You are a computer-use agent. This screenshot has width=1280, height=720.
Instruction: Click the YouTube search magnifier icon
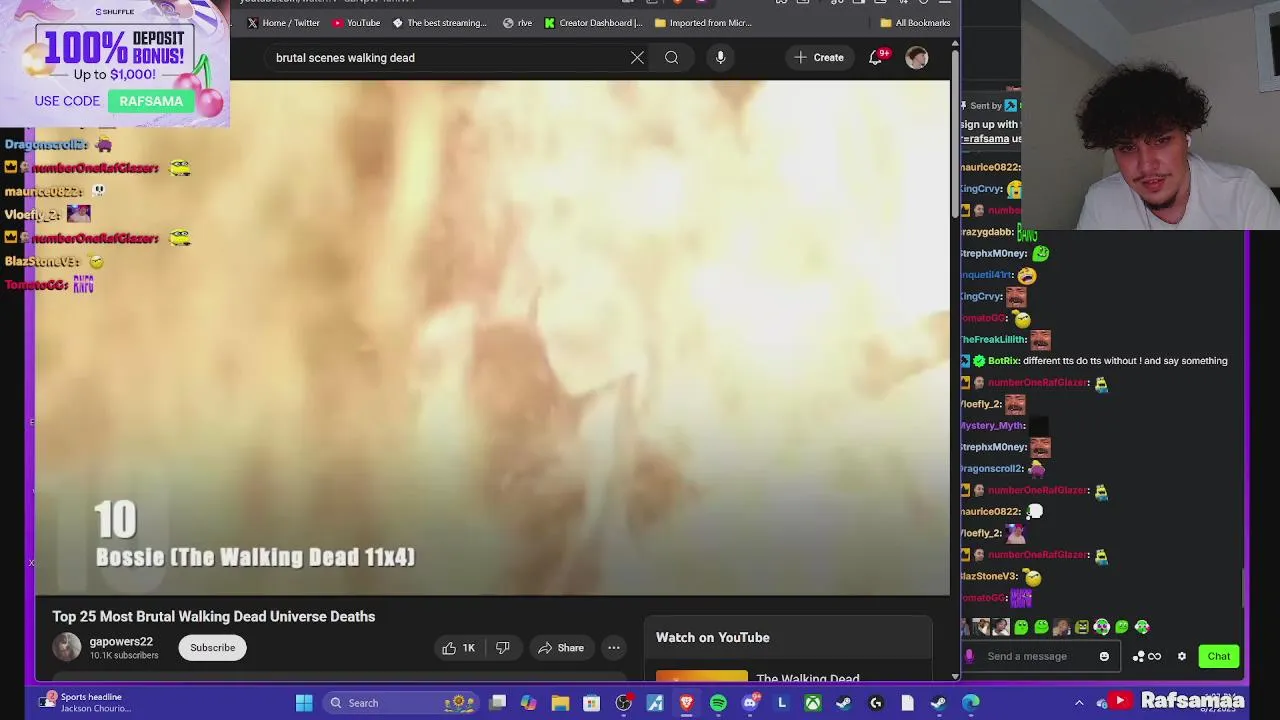pos(672,58)
